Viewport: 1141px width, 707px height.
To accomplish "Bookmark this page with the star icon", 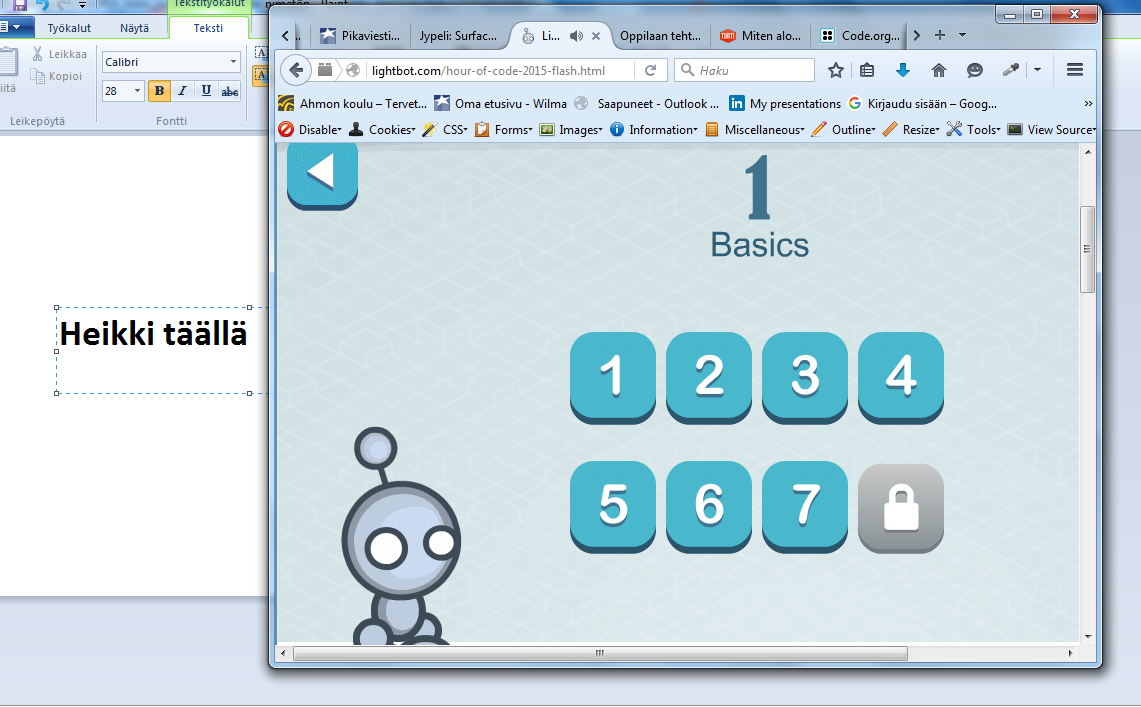I will [836, 70].
